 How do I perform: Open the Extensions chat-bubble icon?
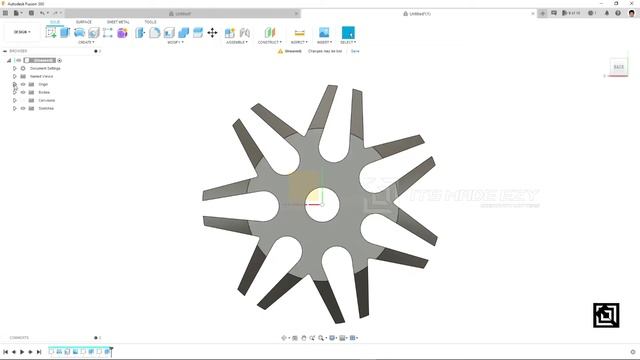554,13
